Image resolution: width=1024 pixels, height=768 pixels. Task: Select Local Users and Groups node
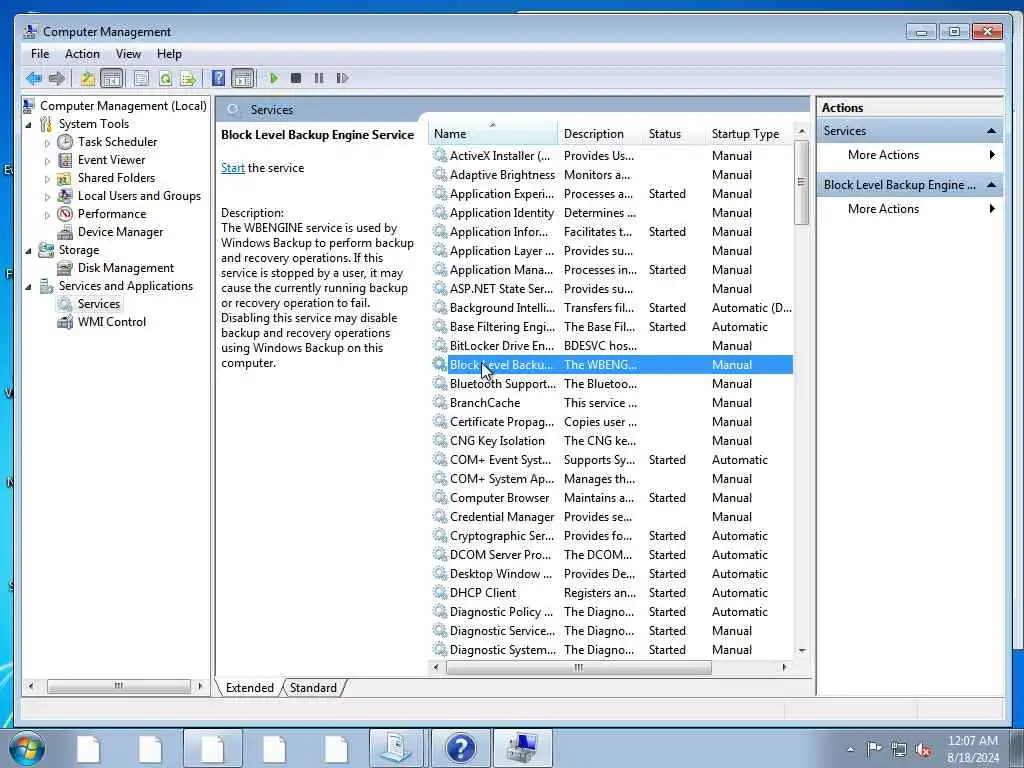[139, 196]
